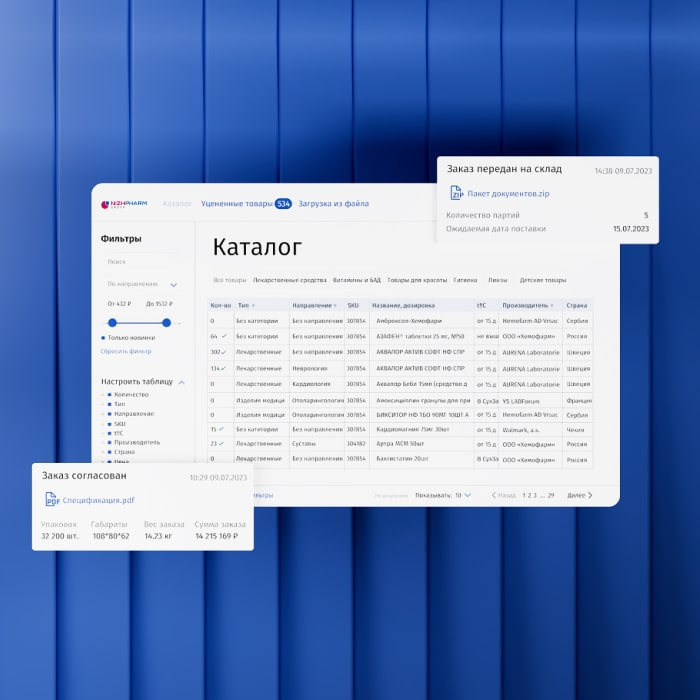Click the Сбросить фильтр link
Image resolution: width=700 pixels, height=700 pixels.
126,351
